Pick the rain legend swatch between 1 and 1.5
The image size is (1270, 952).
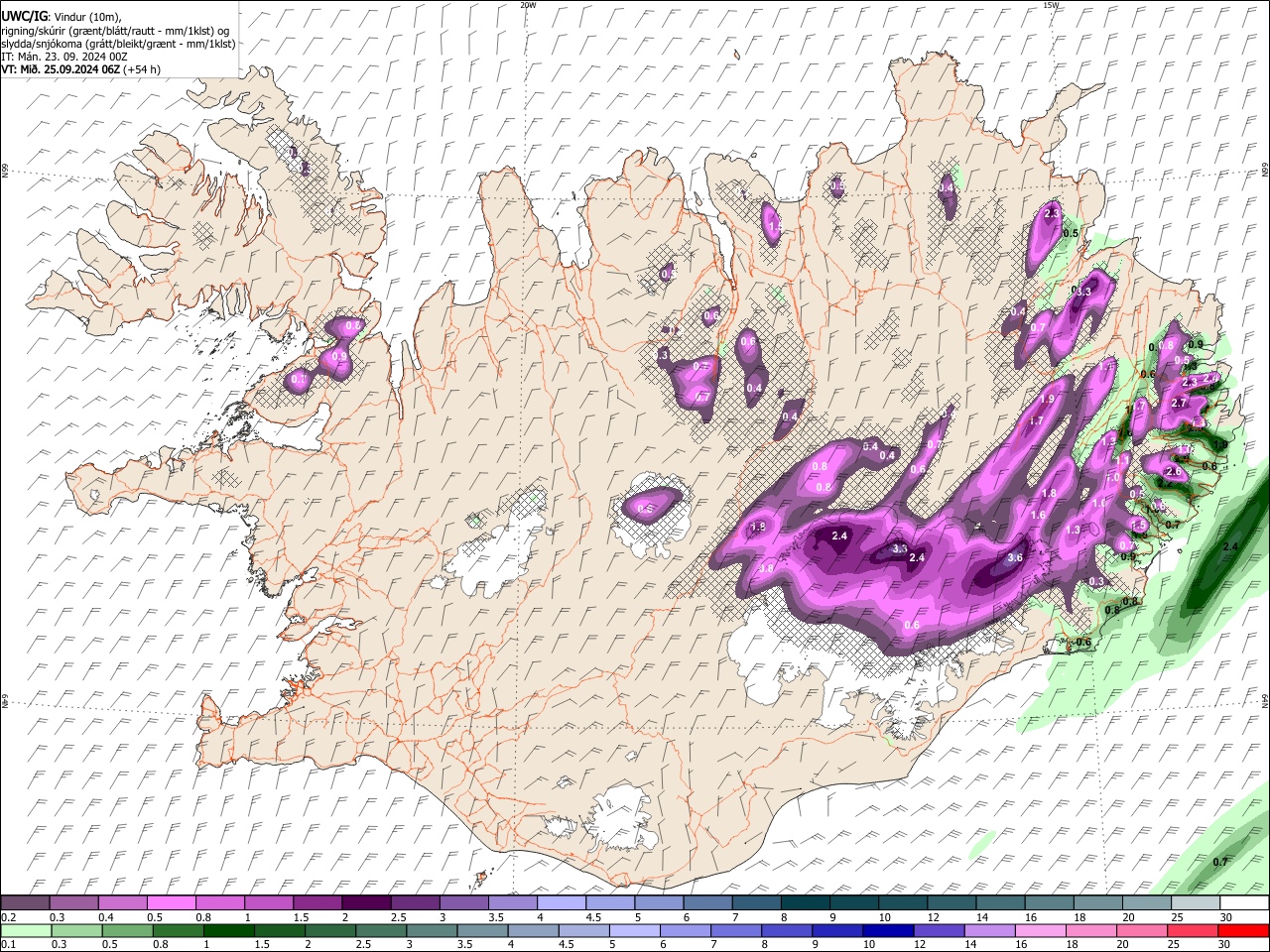(x=229, y=931)
